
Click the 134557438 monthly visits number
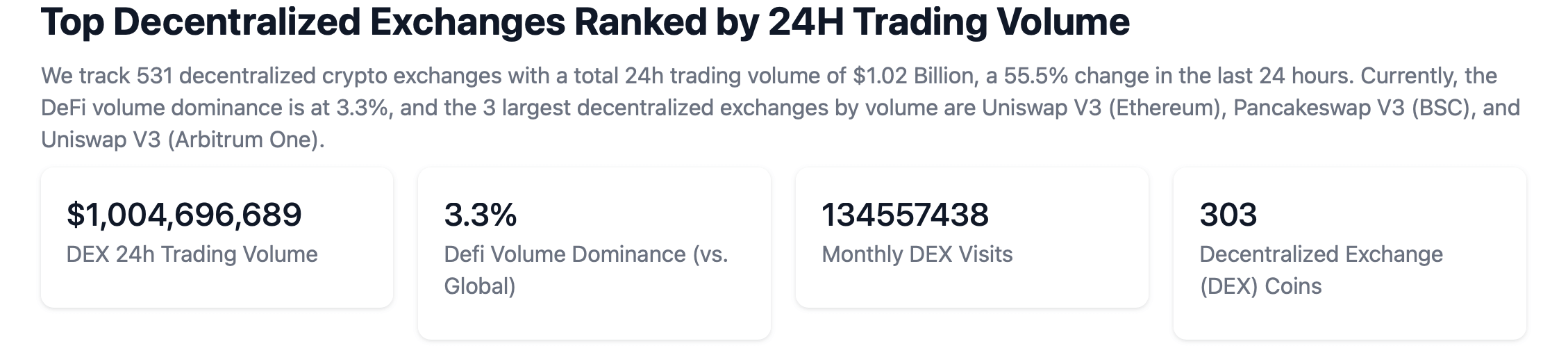[905, 215]
